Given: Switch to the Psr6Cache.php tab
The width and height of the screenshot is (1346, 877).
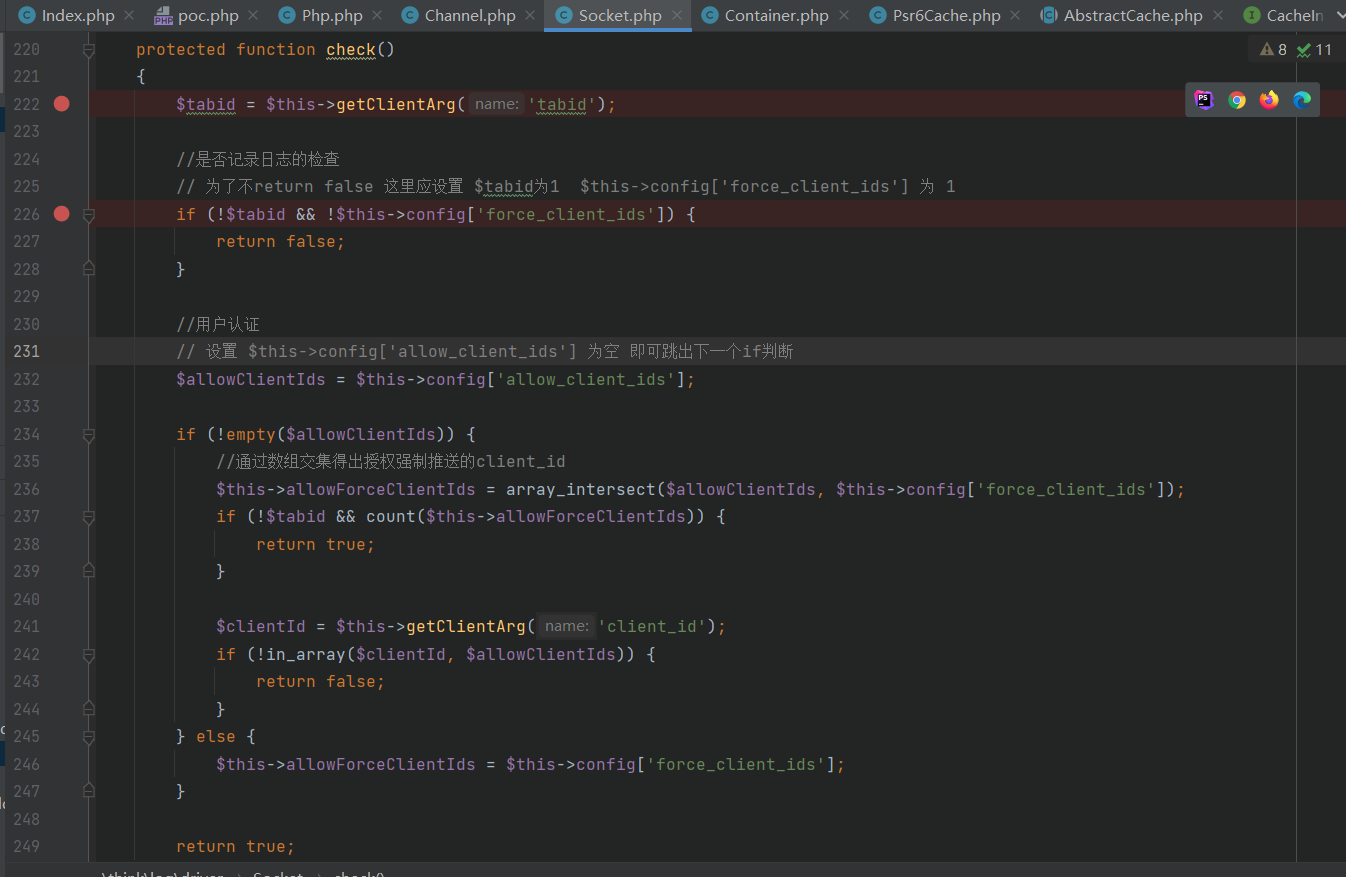Looking at the screenshot, I should coord(945,16).
